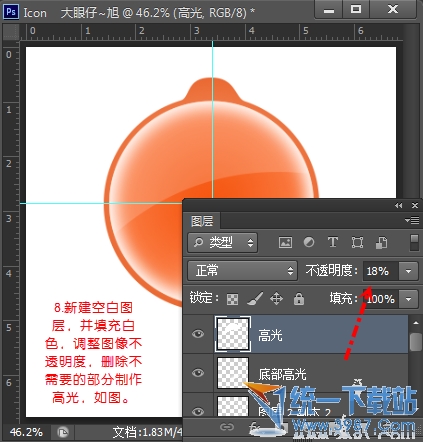Open the 正常 blend mode dropdown

(x=242, y=270)
